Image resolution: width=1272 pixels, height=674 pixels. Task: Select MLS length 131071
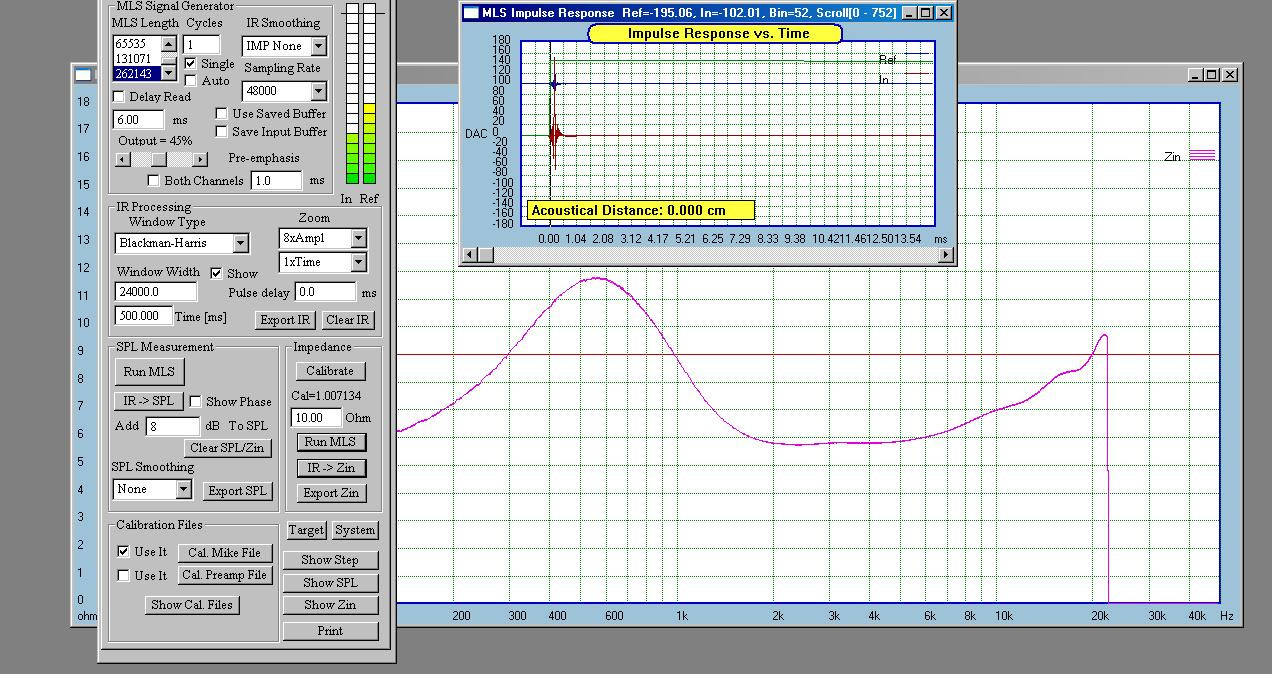click(x=136, y=59)
